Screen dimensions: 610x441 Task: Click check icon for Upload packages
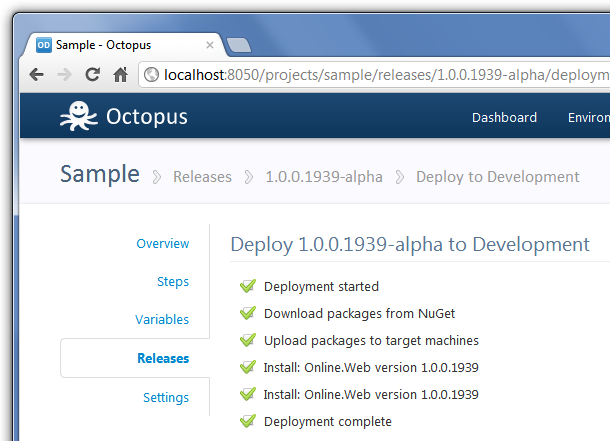click(x=248, y=340)
